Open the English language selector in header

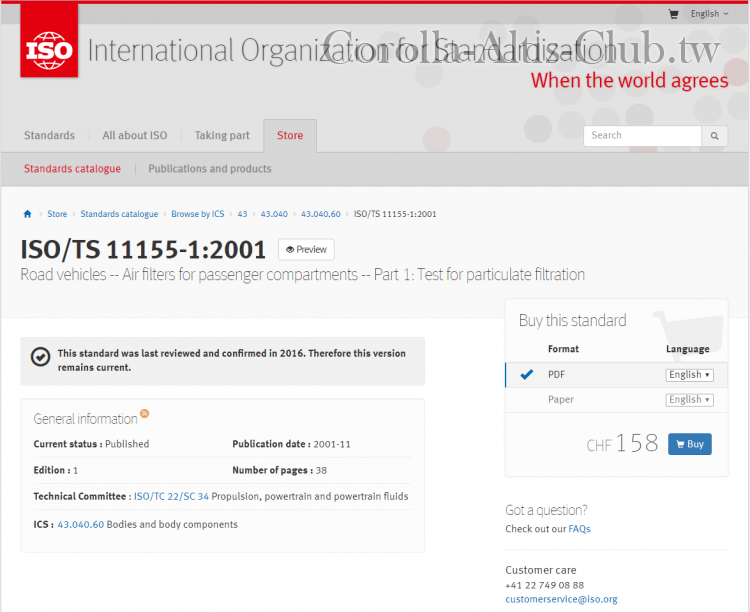coord(709,14)
